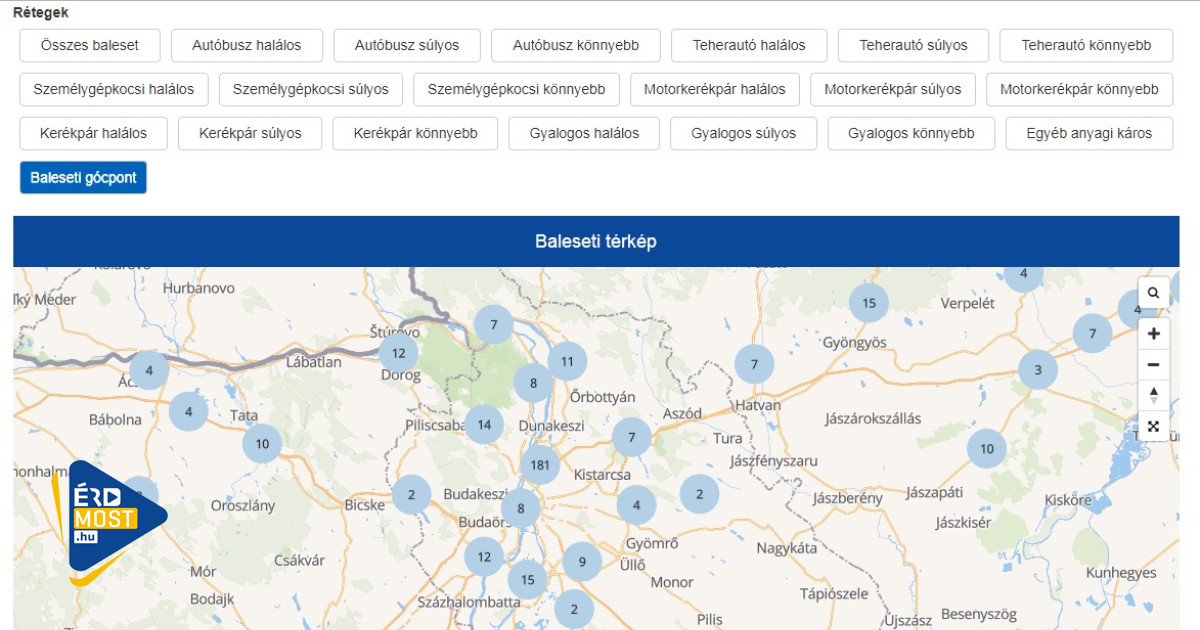Zoom in with the plus icon

click(x=1153, y=333)
